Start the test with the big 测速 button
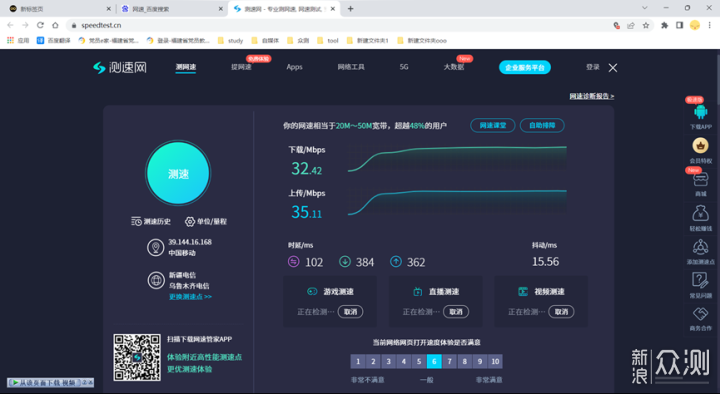The width and height of the screenshot is (720, 394). tap(178, 173)
